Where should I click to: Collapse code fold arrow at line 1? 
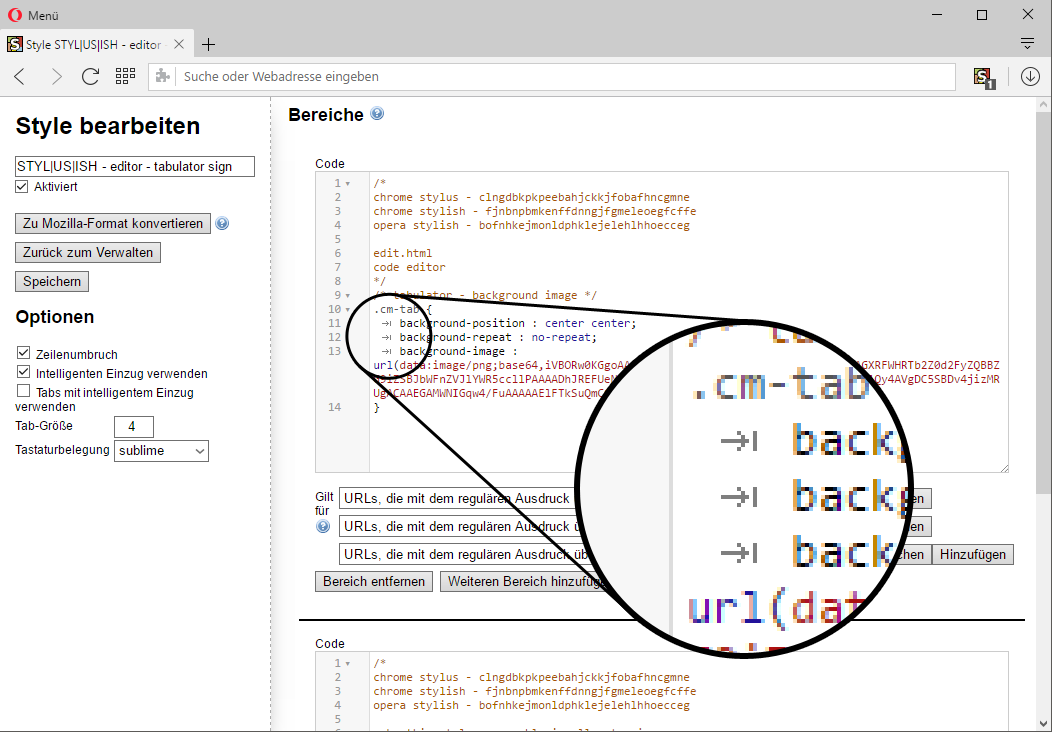(x=348, y=184)
